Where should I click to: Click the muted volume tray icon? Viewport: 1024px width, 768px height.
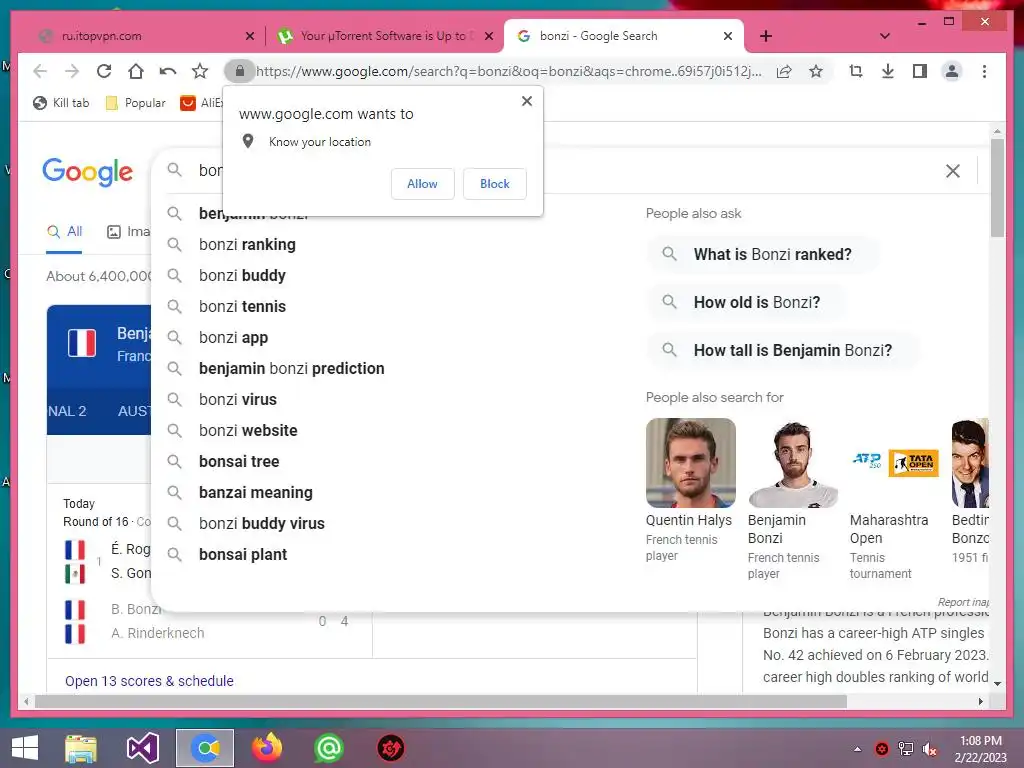(929, 748)
